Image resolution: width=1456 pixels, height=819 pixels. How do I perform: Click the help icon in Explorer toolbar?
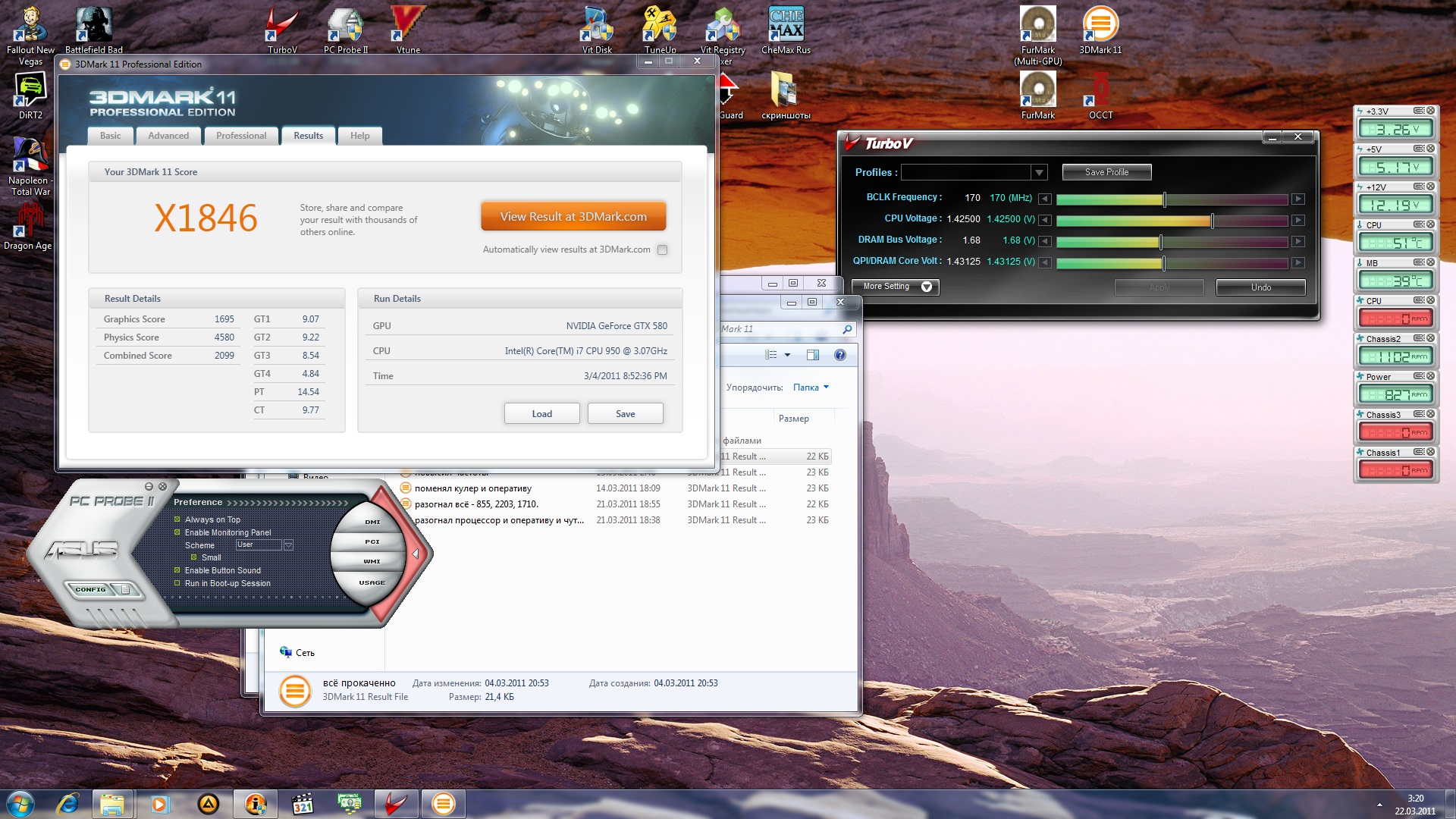[x=839, y=355]
